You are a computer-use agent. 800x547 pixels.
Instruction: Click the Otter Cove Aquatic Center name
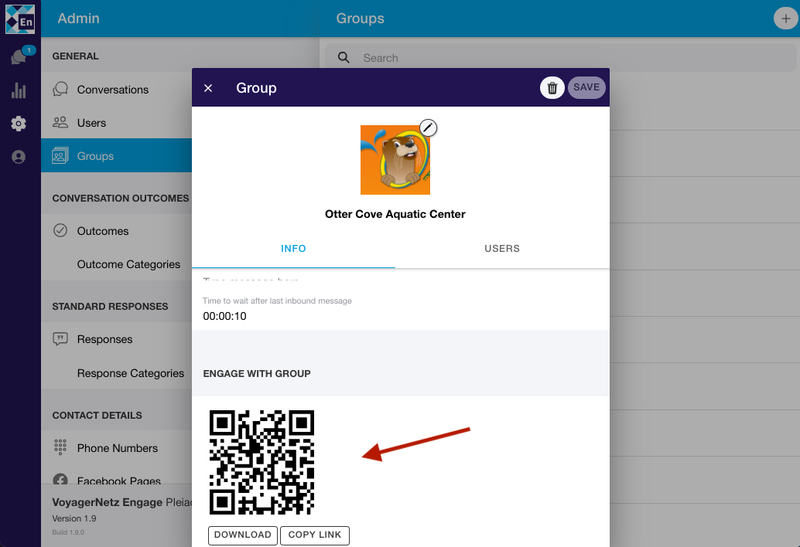(x=395, y=214)
